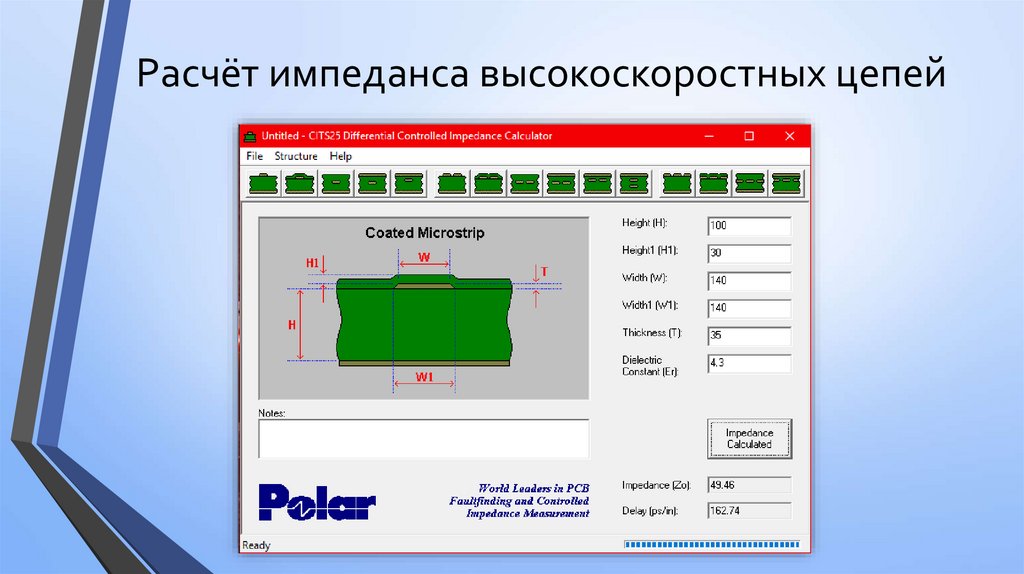Choose the Broadside-Coupled Stripline icon
The height and width of the screenshot is (574, 1024).
pyautogui.click(x=634, y=183)
